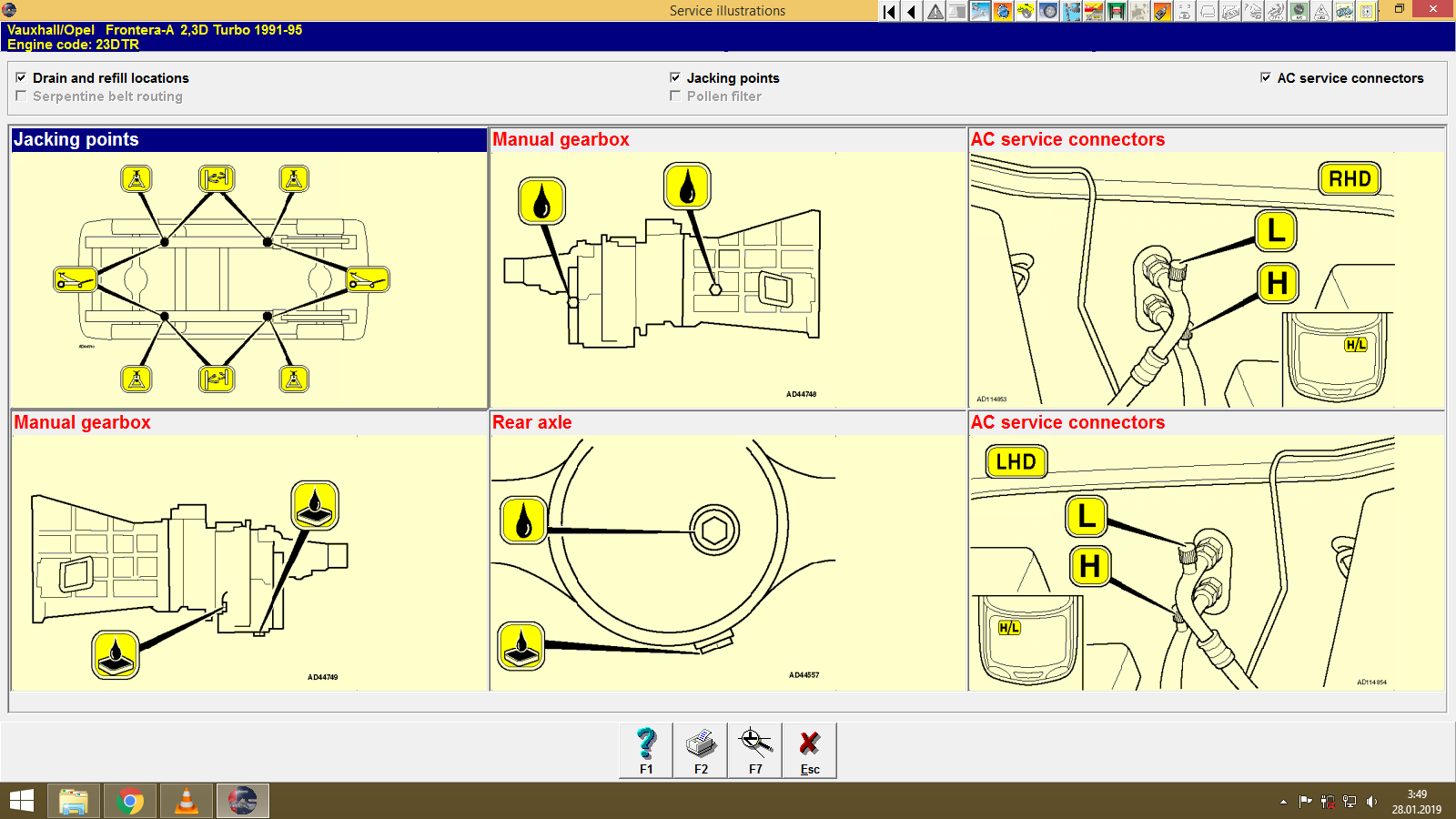Open the warning triangle toolbar icon
This screenshot has height=819, width=1456.
coord(934,11)
